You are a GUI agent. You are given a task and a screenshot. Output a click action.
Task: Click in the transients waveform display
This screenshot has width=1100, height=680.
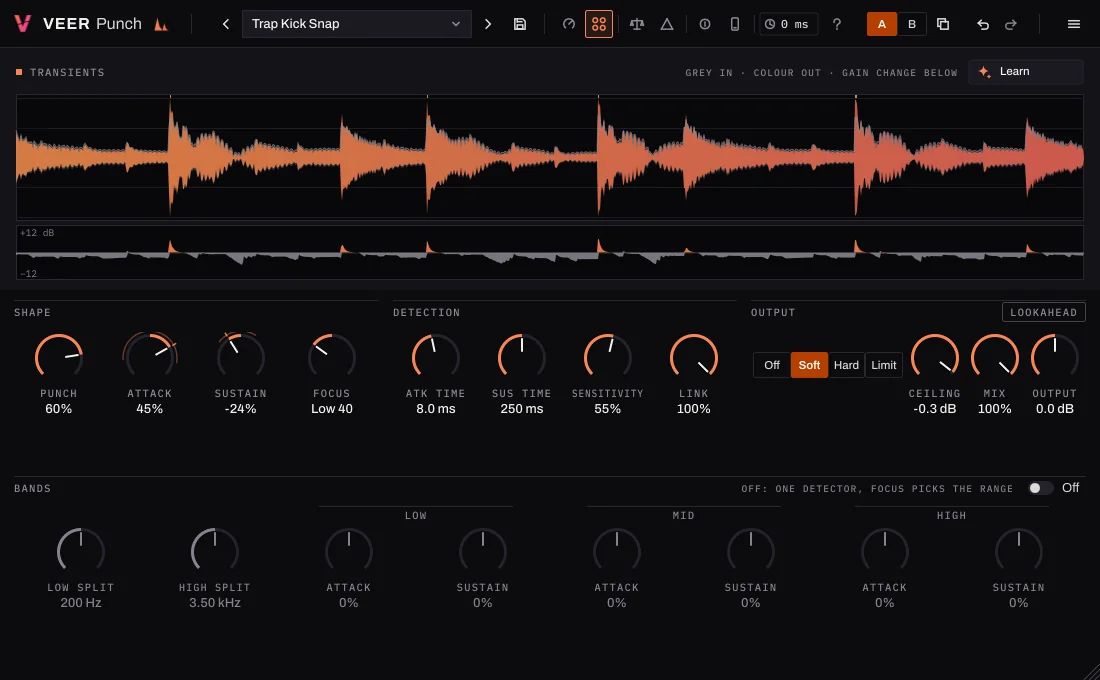point(549,156)
